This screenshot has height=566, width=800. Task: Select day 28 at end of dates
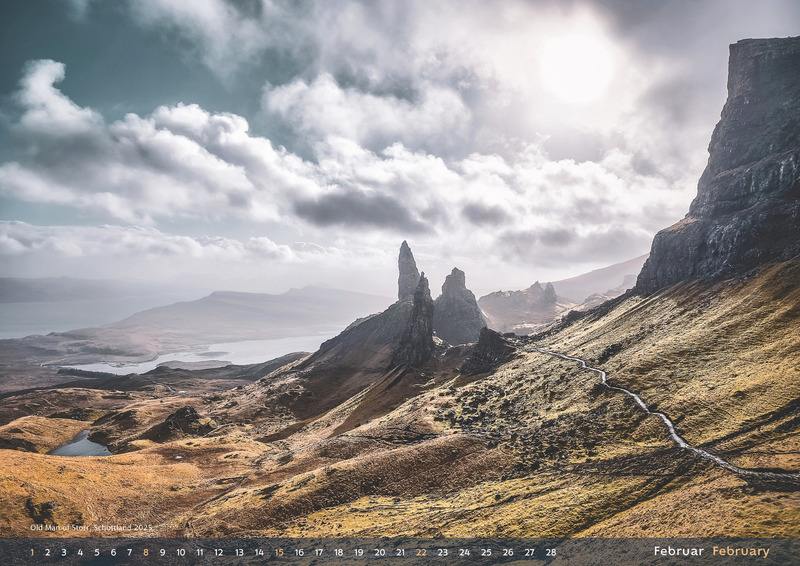[x=550, y=552]
